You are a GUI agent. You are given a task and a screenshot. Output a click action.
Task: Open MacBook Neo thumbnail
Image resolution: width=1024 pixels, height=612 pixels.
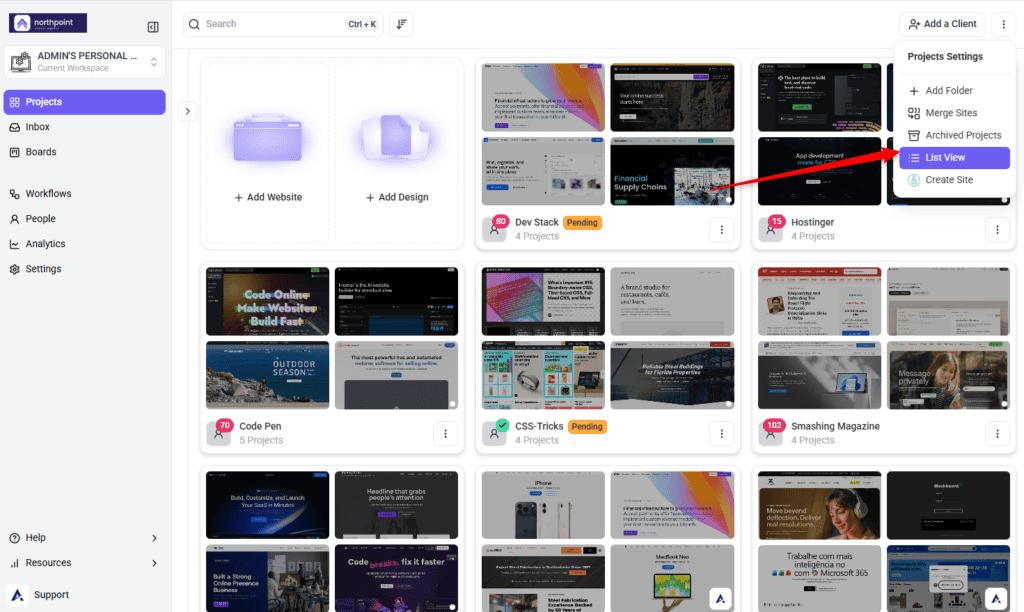672,578
